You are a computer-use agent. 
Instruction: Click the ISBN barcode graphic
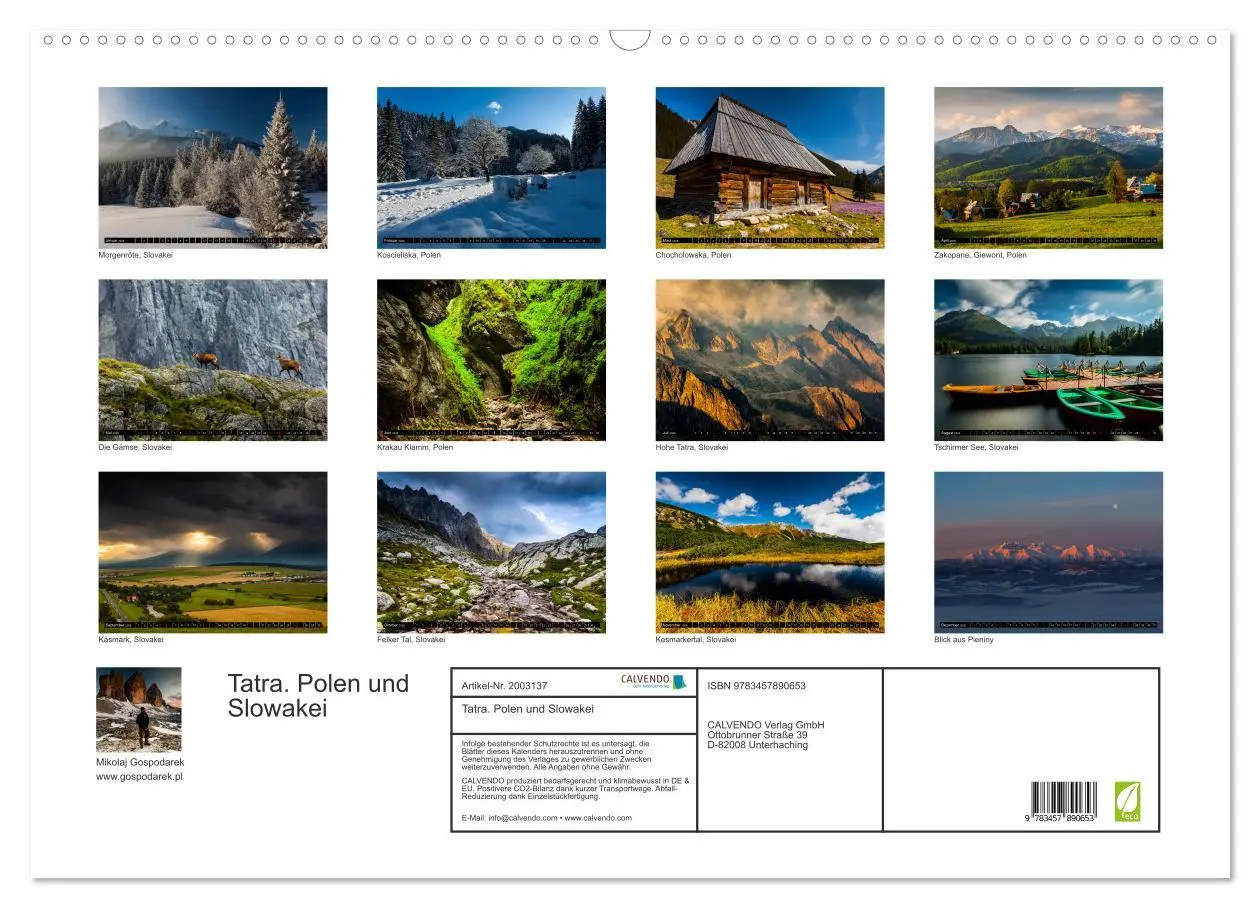1063,798
